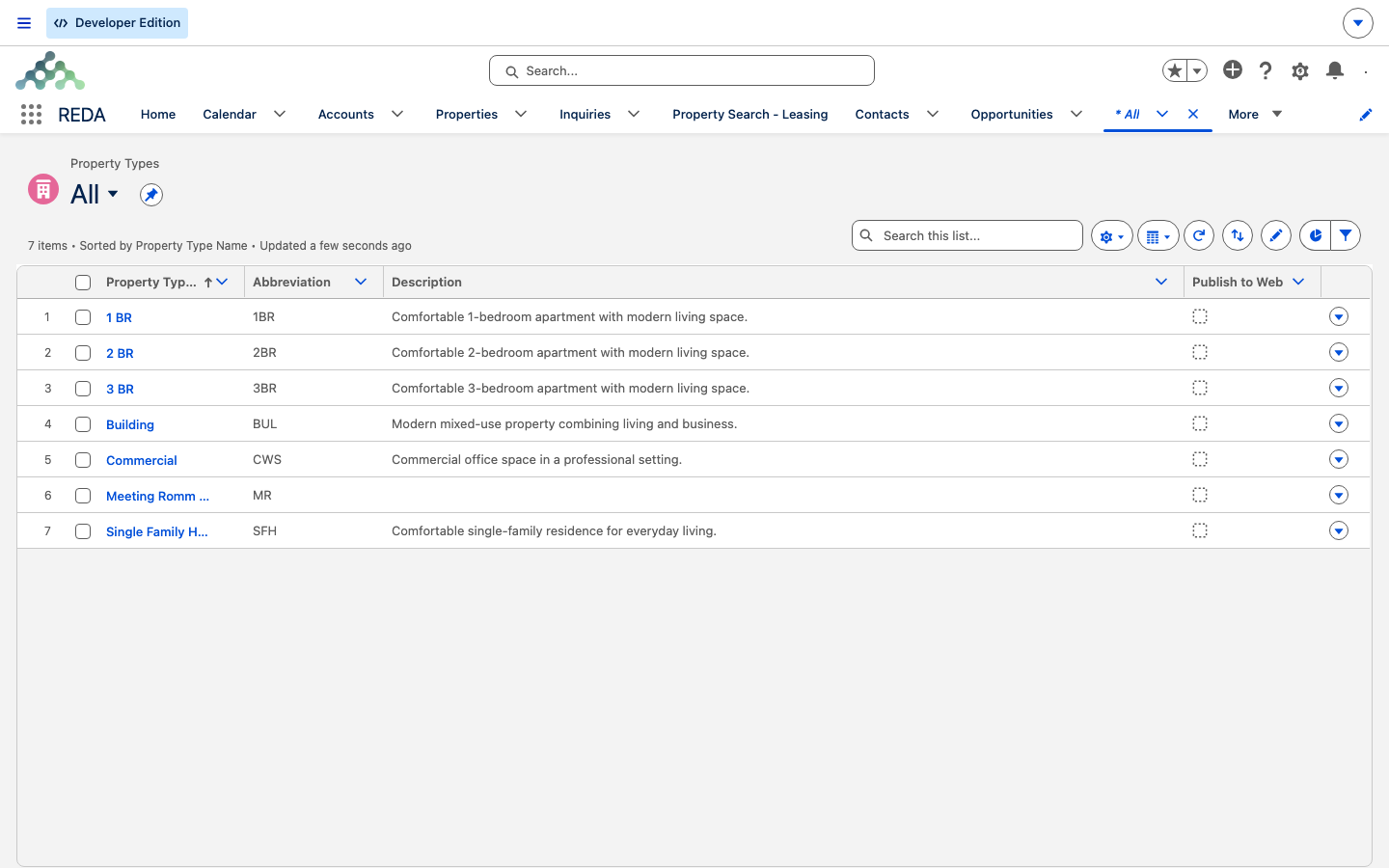Open the Inquiries tab
The width and height of the screenshot is (1389, 868).
pyautogui.click(x=585, y=114)
